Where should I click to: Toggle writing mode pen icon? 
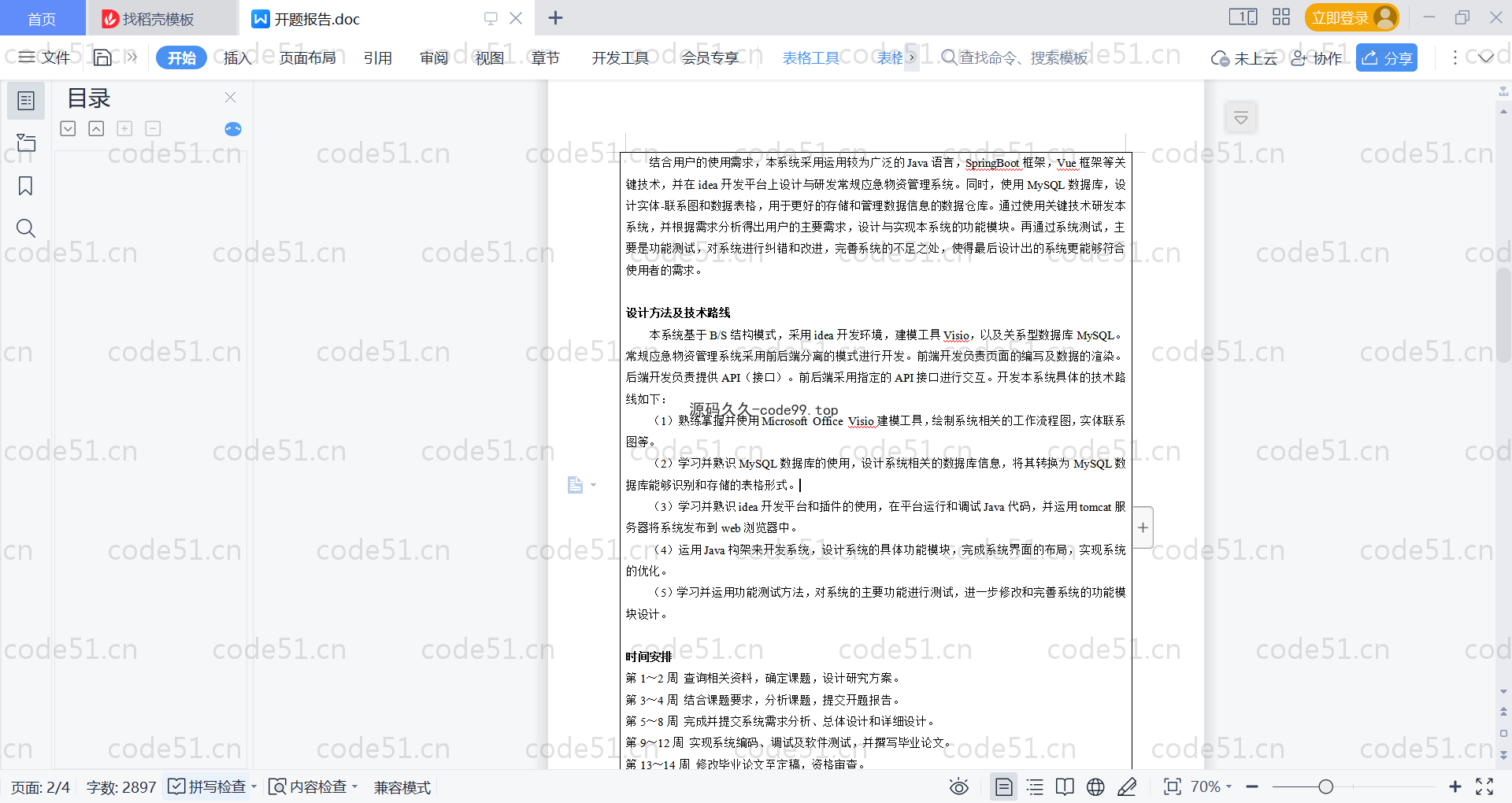[x=1127, y=786]
